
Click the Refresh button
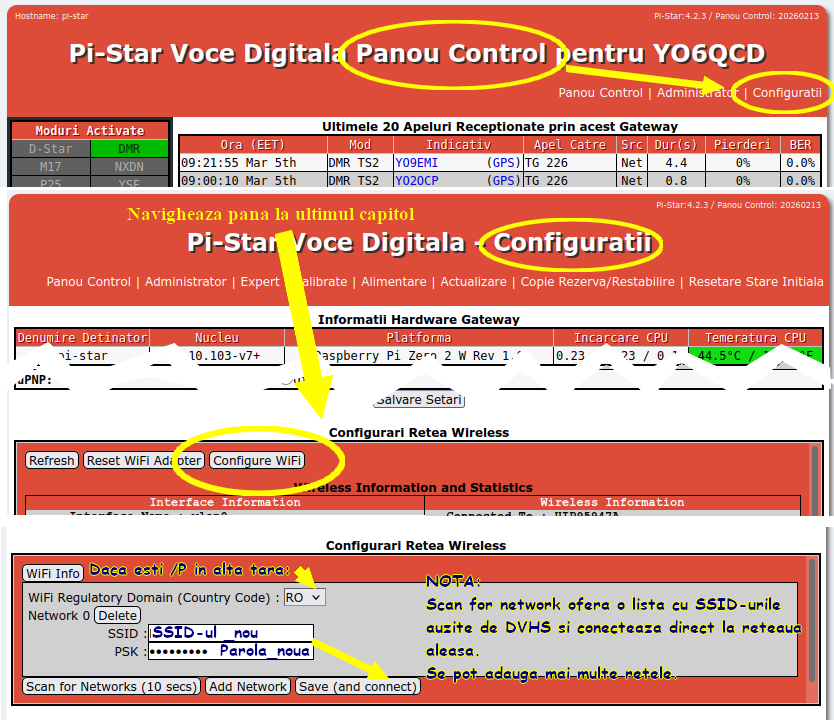click(x=51, y=461)
